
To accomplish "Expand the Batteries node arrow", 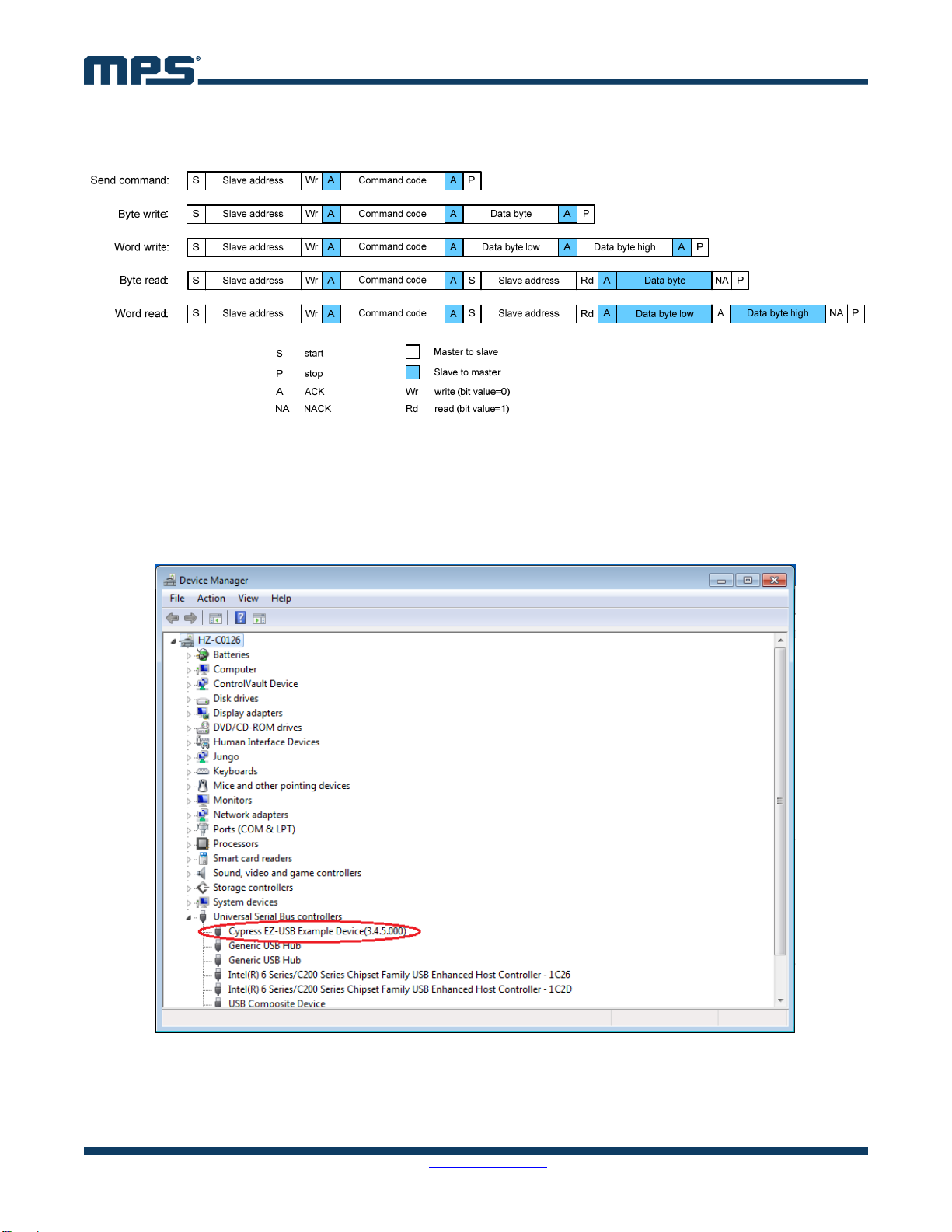I will pyautogui.click(x=188, y=655).
